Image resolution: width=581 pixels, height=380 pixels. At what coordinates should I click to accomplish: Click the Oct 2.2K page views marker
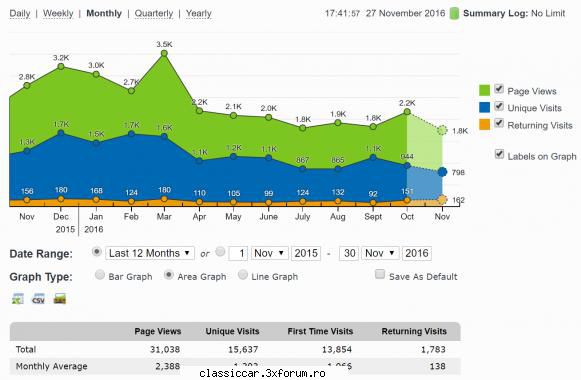407,112
